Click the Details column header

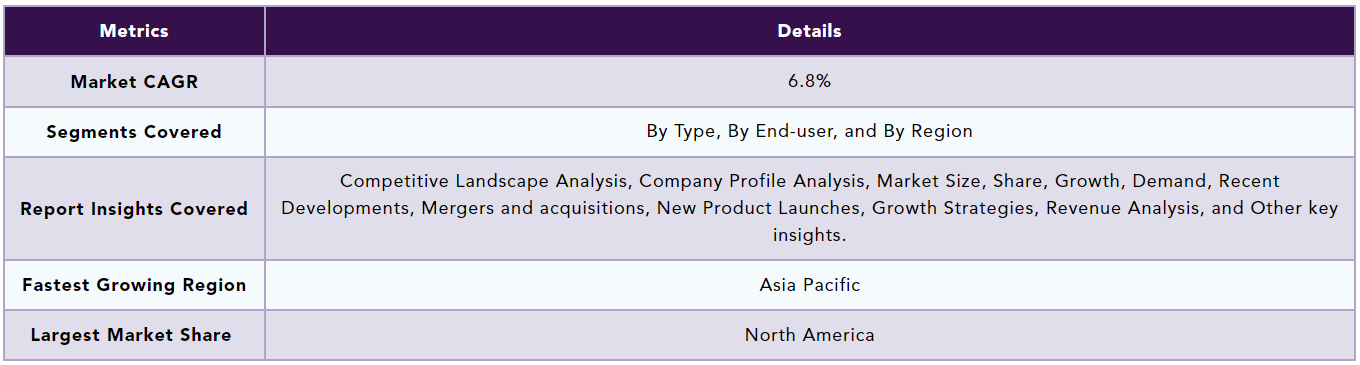click(x=809, y=31)
